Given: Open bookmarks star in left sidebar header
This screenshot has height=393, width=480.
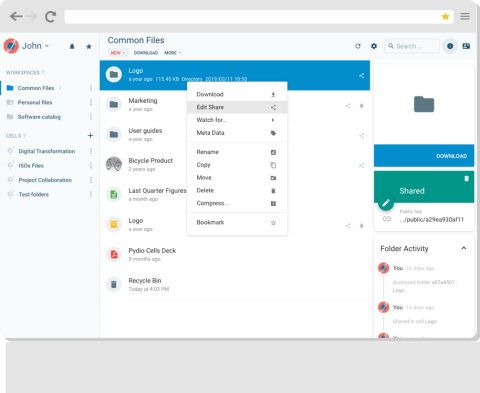Looking at the screenshot, I should [x=89, y=47].
